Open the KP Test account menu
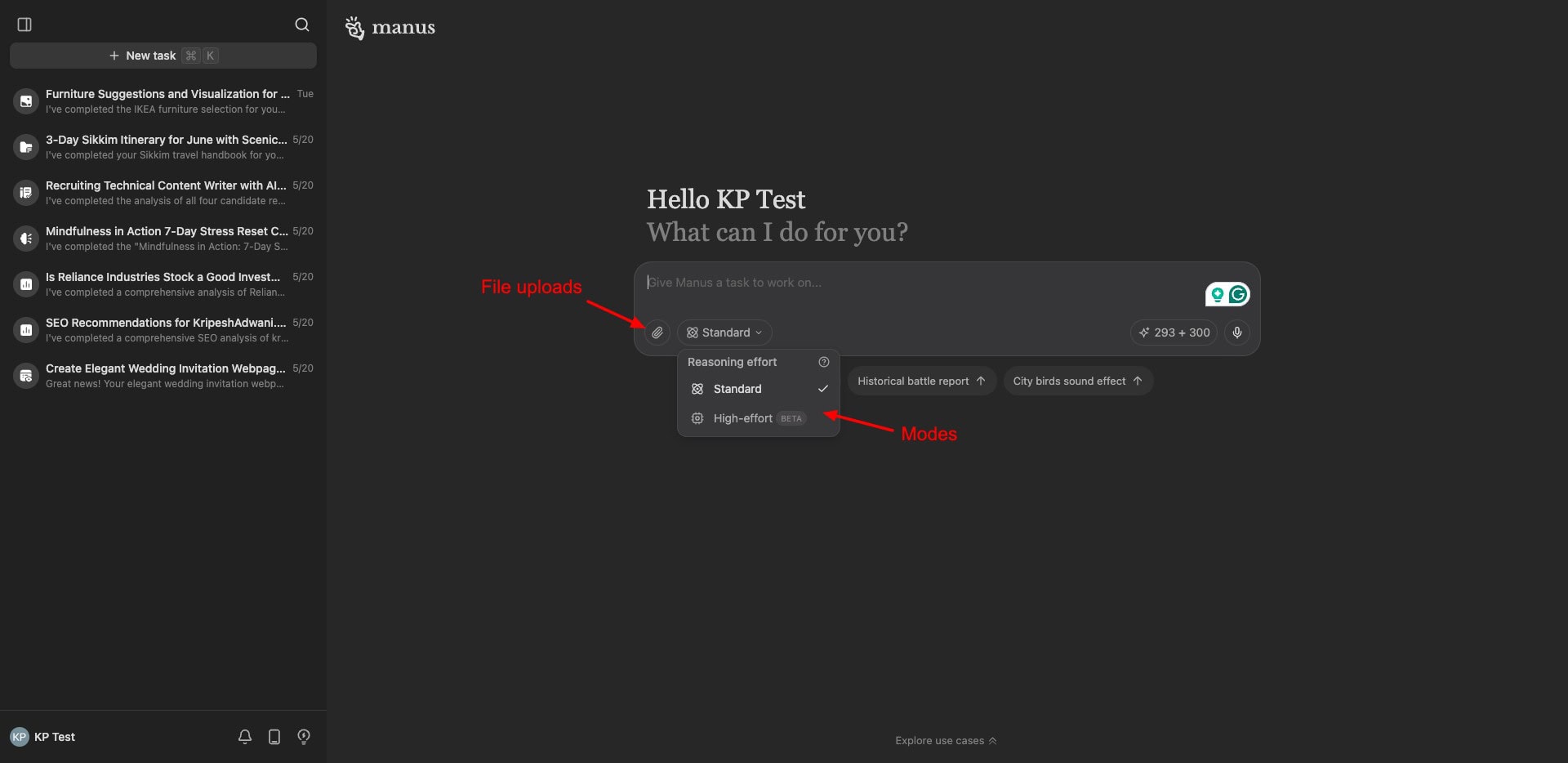Image resolution: width=1568 pixels, height=763 pixels. (43, 737)
